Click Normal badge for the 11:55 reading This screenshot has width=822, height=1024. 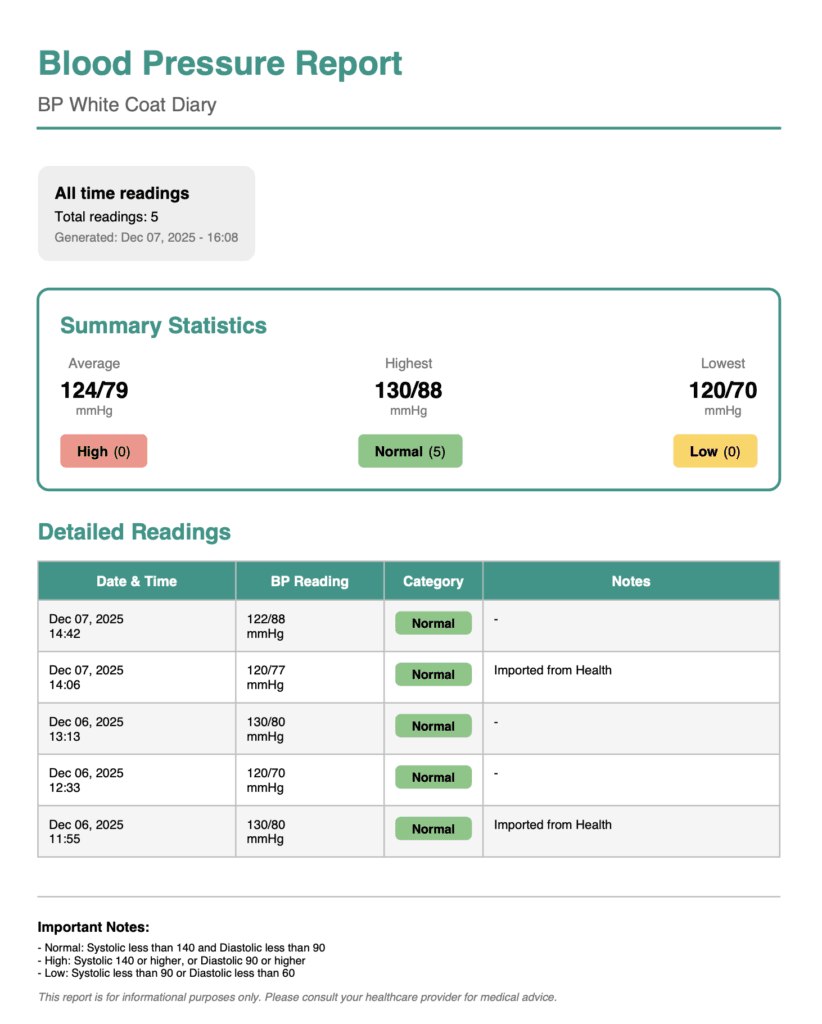(x=433, y=829)
